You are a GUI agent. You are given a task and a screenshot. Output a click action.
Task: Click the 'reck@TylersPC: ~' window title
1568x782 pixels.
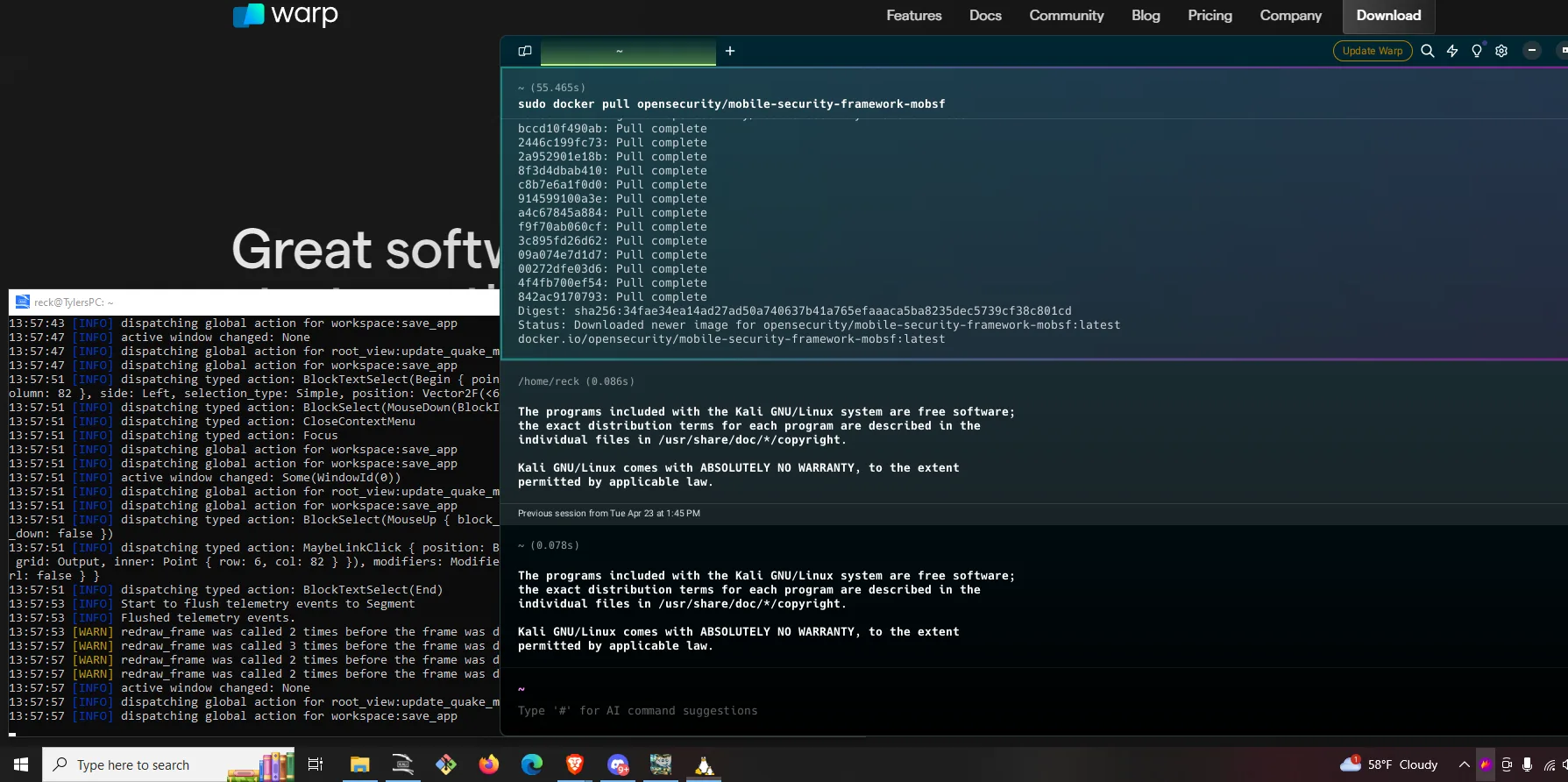point(74,302)
